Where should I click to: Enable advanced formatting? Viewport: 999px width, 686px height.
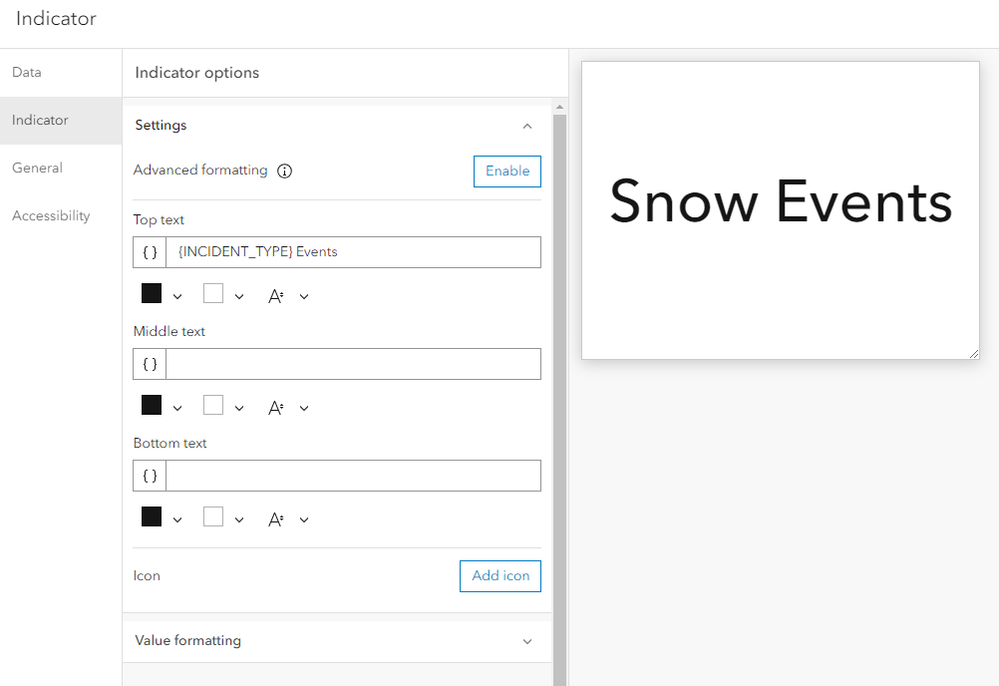pyautogui.click(x=507, y=171)
